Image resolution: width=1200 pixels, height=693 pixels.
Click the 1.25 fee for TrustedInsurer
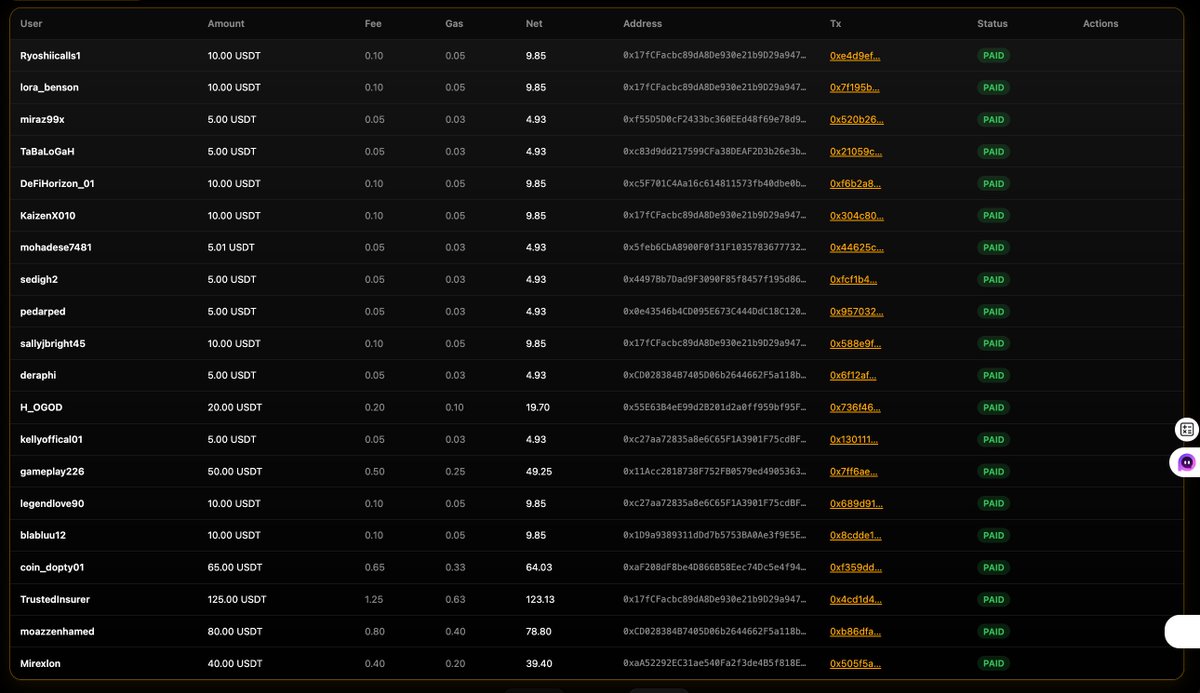click(x=374, y=600)
